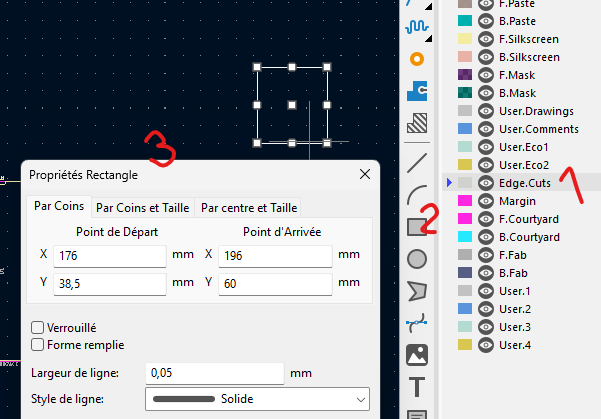Toggle visibility of B.Paste layer
Image resolution: width=601 pixels, height=419 pixels.
click(486, 21)
